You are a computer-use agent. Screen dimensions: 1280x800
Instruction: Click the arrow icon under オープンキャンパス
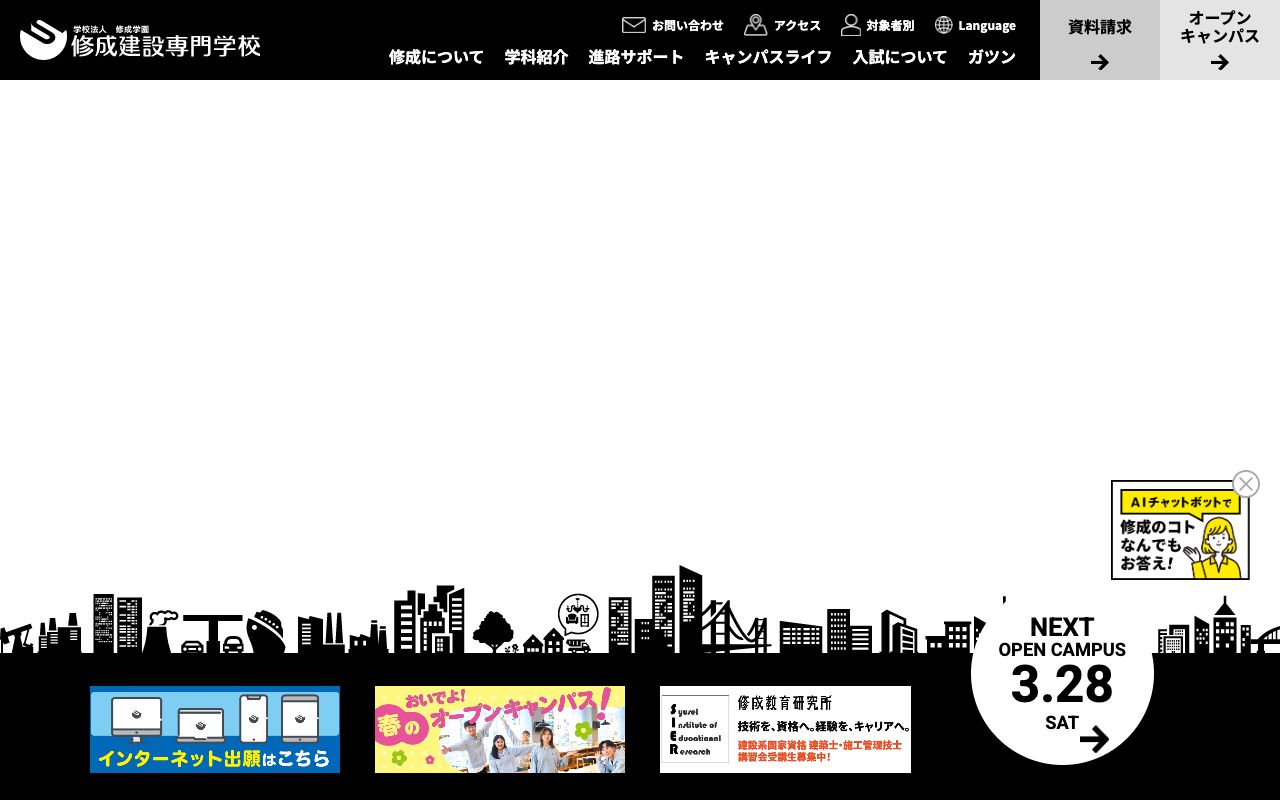1220,62
